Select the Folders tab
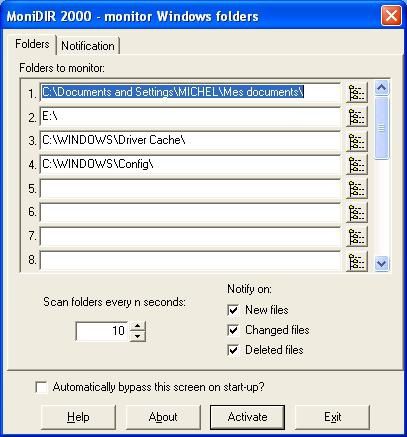This screenshot has height=437, width=407. [x=32, y=44]
